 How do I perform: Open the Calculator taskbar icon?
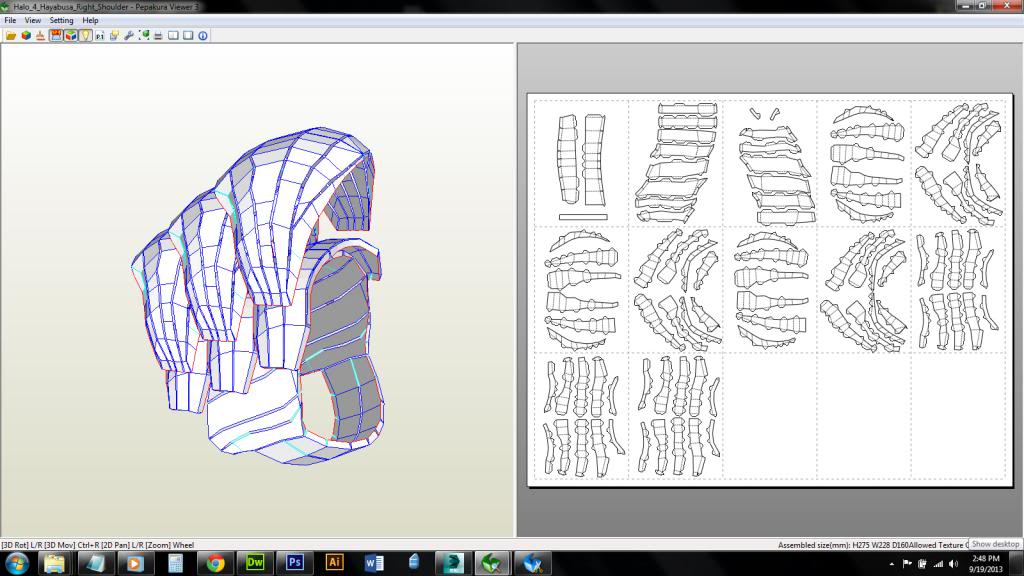click(x=175, y=563)
